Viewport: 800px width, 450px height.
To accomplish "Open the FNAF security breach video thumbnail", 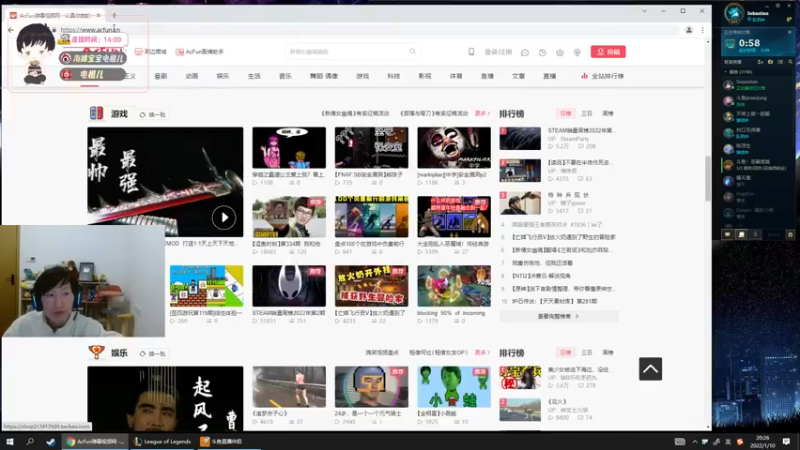I will 371,148.
